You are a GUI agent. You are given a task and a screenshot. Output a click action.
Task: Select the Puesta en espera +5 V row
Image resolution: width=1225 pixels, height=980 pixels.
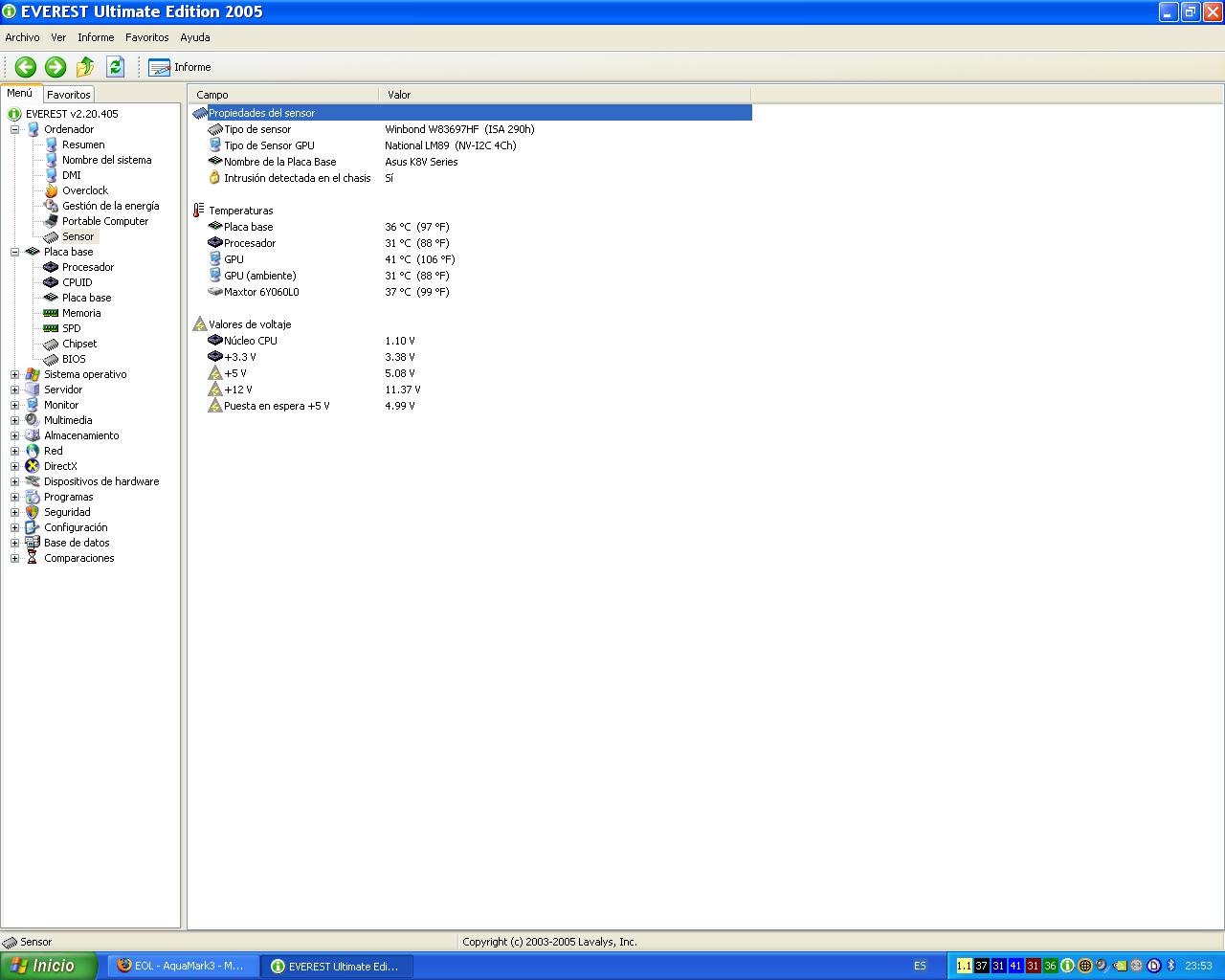472,406
